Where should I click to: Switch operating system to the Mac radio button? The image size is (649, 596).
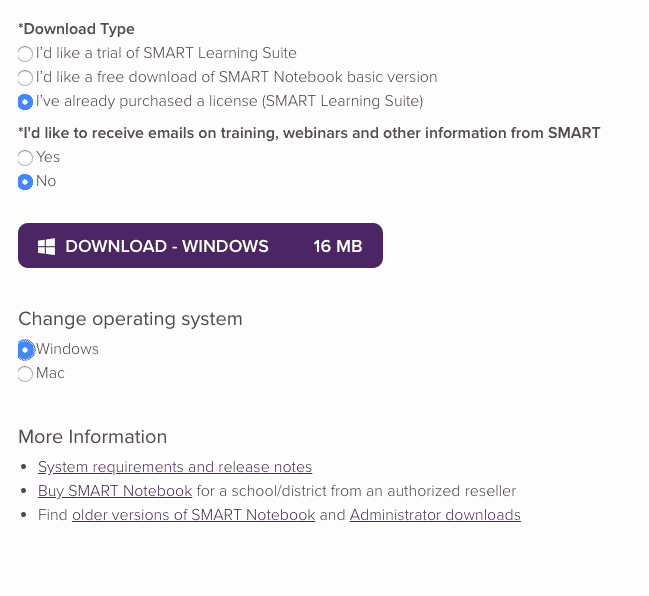[25, 374]
